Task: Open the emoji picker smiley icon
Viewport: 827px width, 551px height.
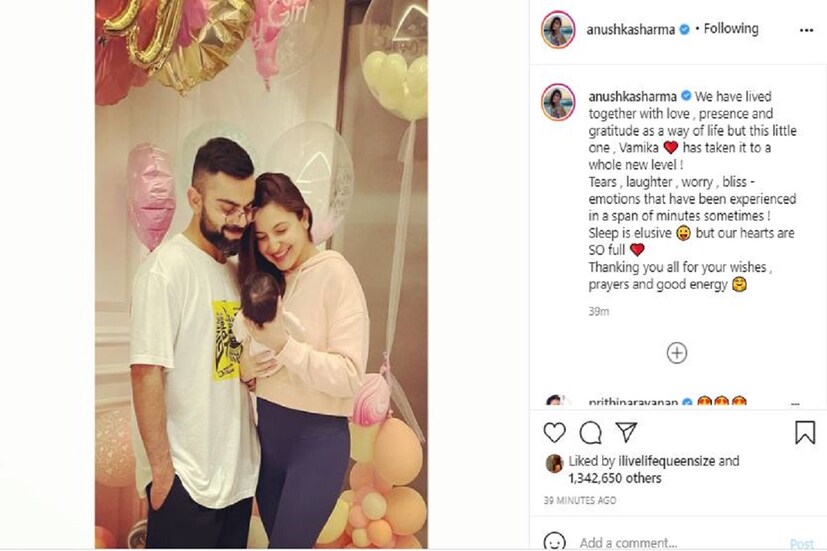Action: [554, 542]
